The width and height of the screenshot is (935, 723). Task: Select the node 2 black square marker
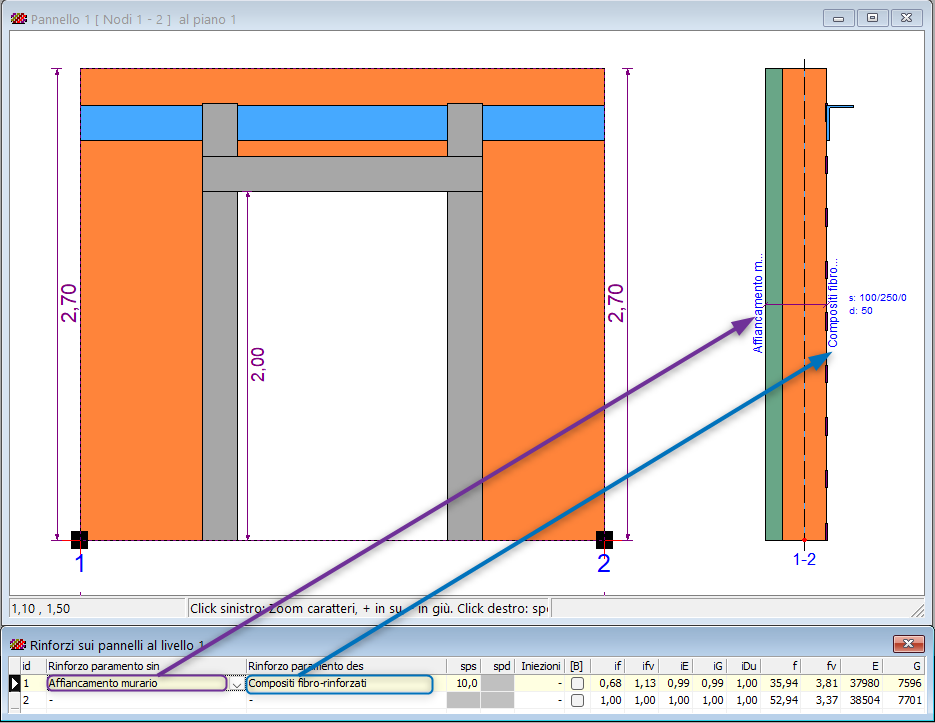(604, 540)
